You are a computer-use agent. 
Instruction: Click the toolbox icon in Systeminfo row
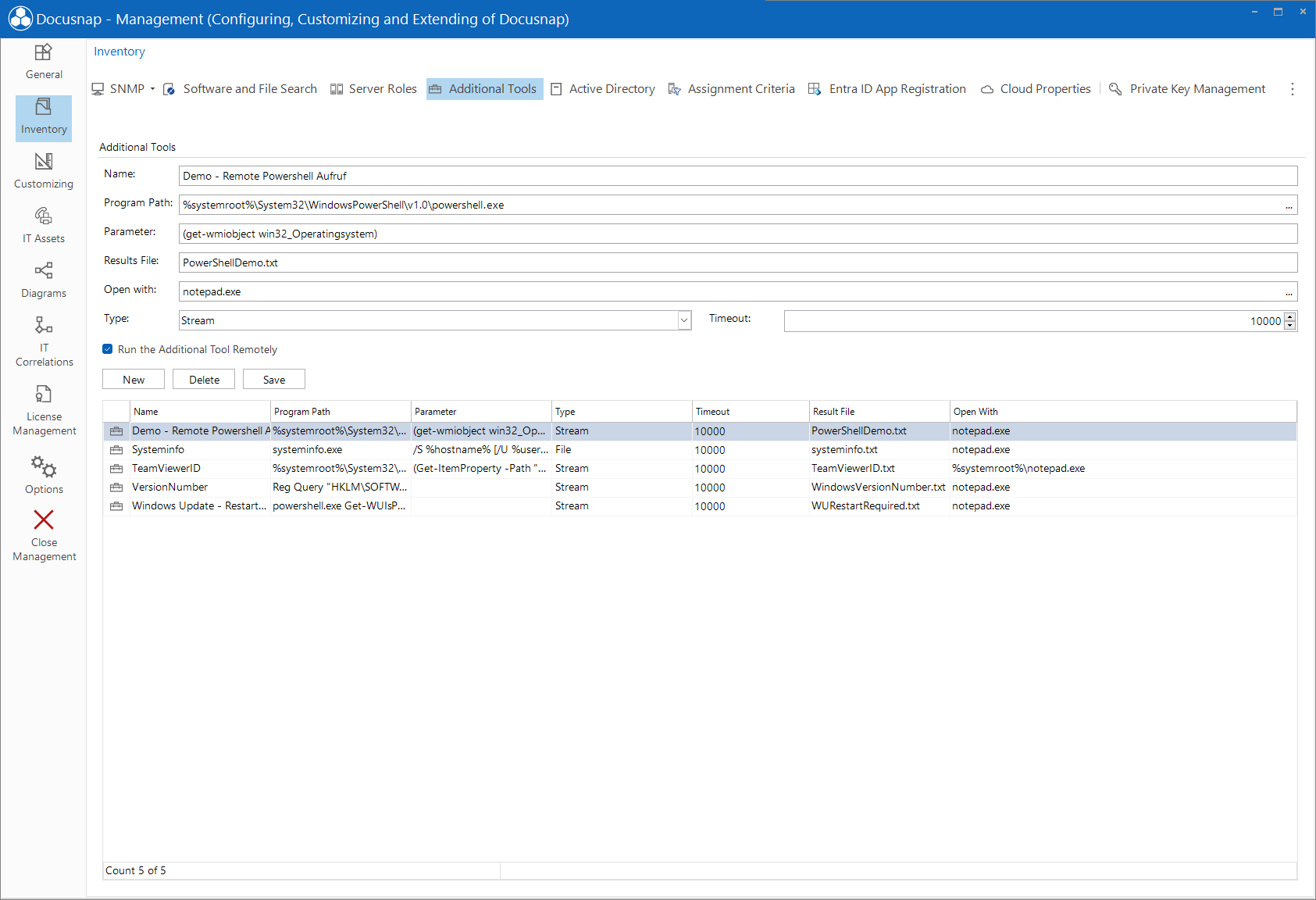(116, 450)
